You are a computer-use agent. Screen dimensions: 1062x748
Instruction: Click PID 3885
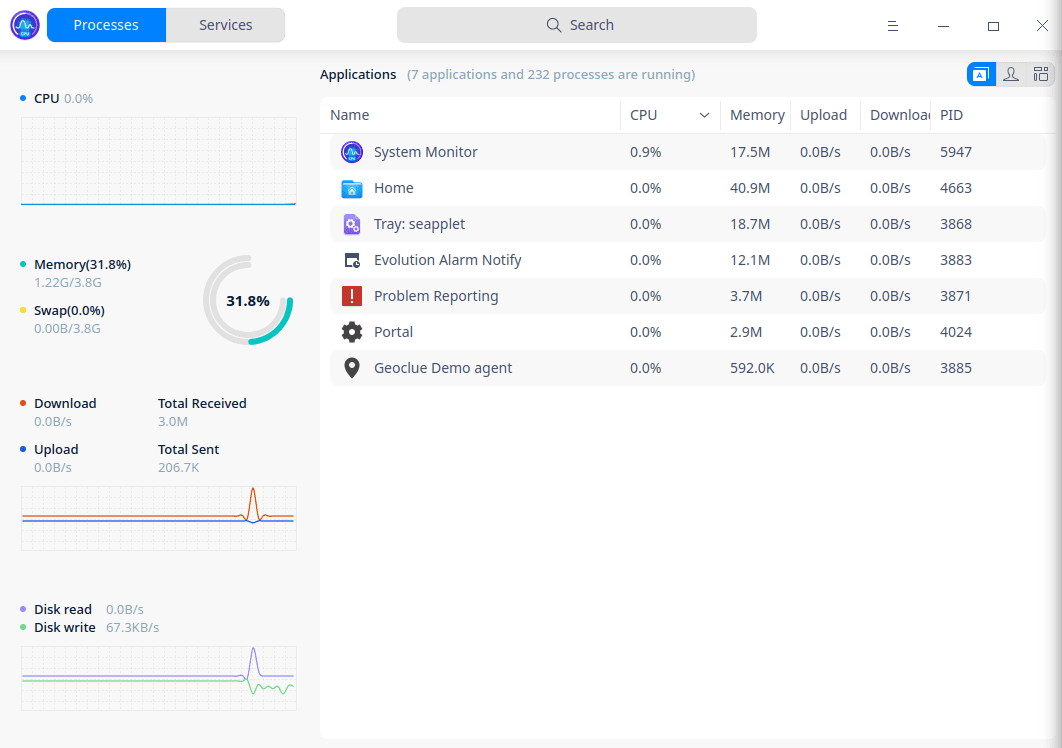tap(956, 368)
